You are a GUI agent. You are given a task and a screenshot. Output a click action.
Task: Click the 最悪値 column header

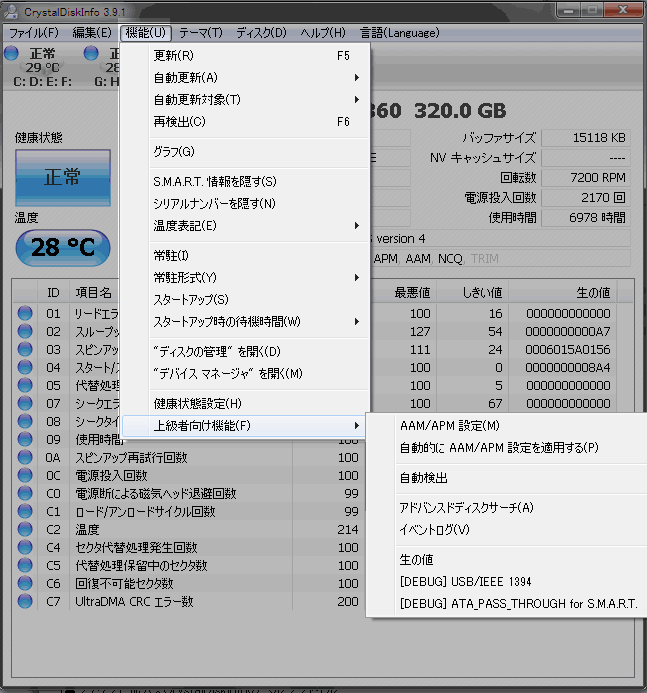pos(403,293)
